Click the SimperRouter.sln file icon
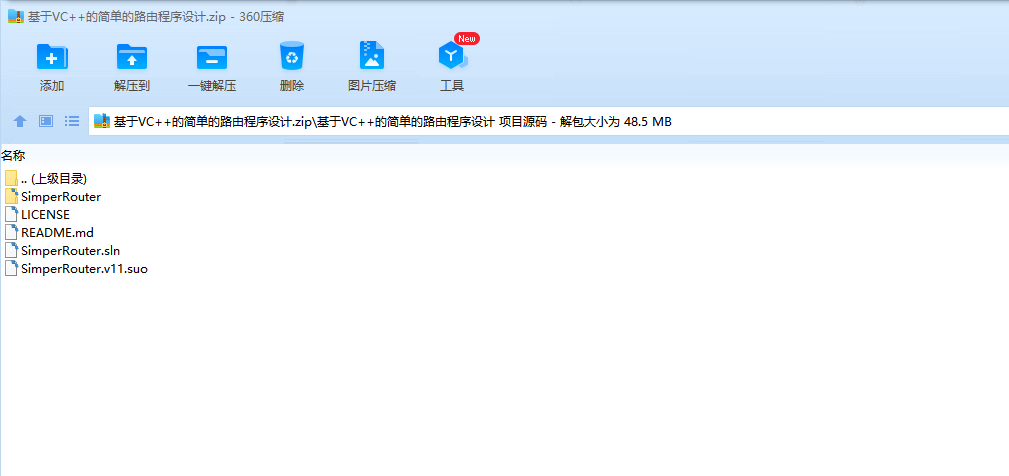The image size is (1009, 476). click(x=11, y=250)
